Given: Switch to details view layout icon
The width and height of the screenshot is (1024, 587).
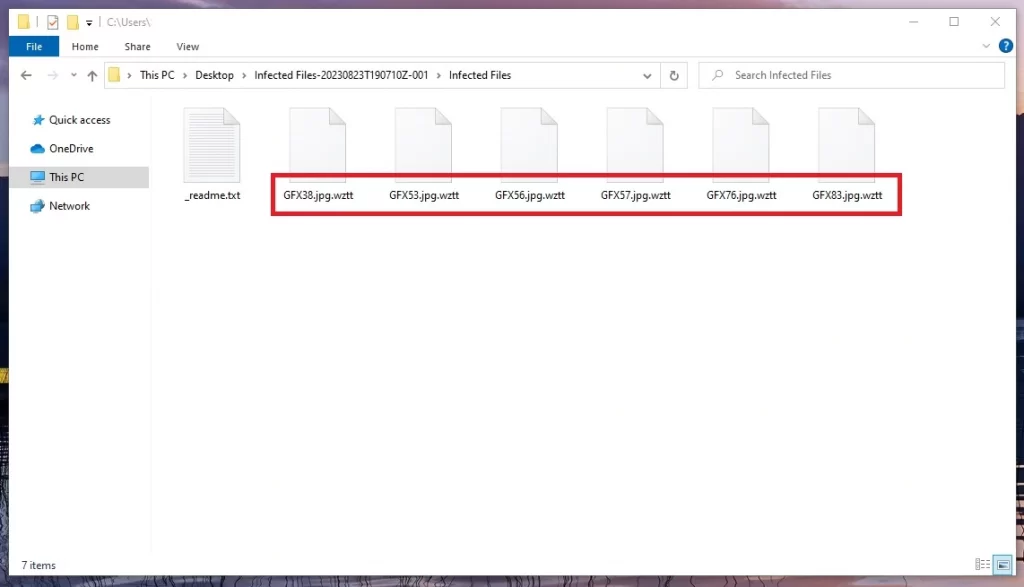Looking at the screenshot, I should pos(983,564).
